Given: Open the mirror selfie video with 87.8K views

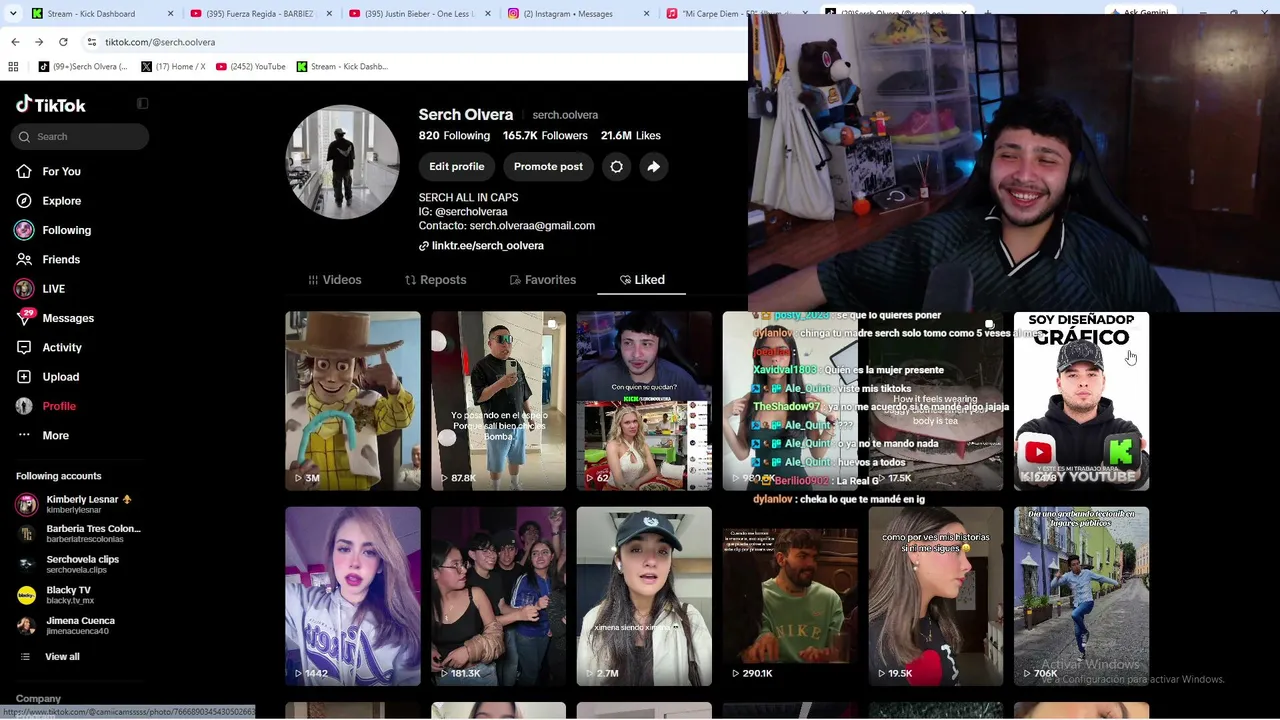Looking at the screenshot, I should pyautogui.click(x=498, y=401).
